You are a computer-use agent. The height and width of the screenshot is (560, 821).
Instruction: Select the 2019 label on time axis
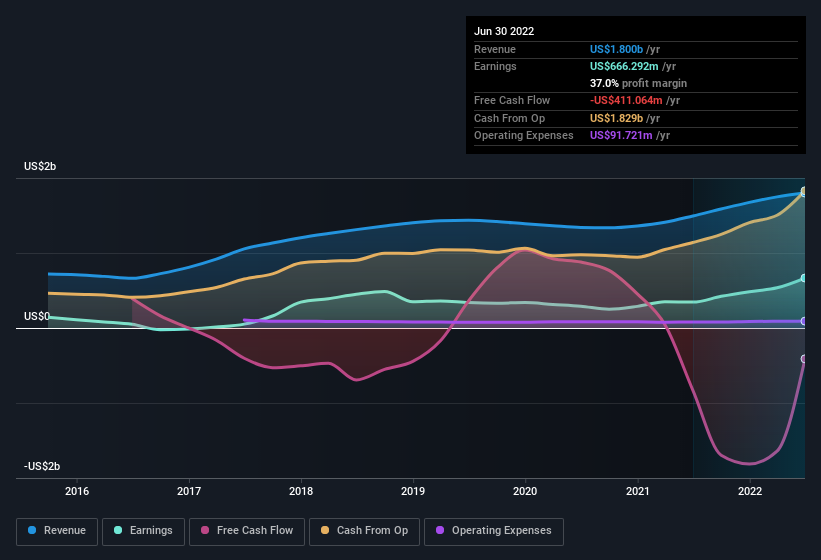[x=413, y=491]
